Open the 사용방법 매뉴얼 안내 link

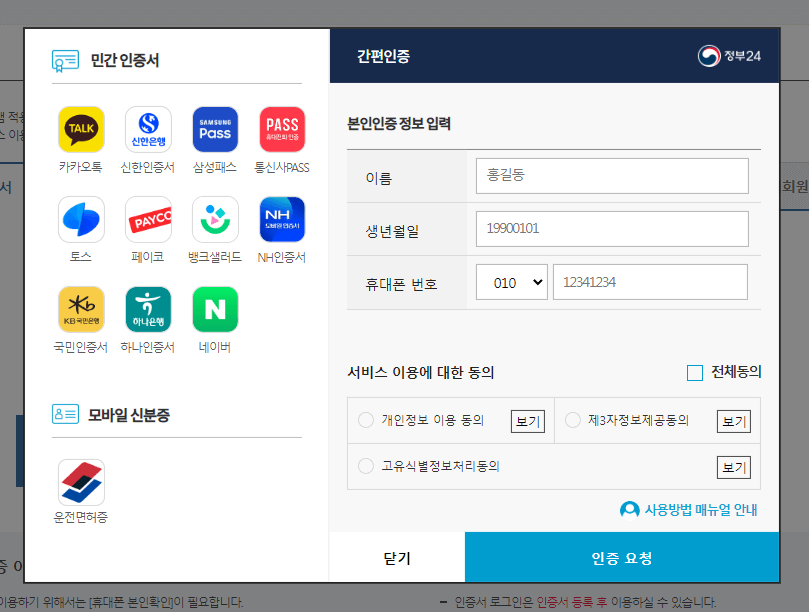[x=701, y=510]
